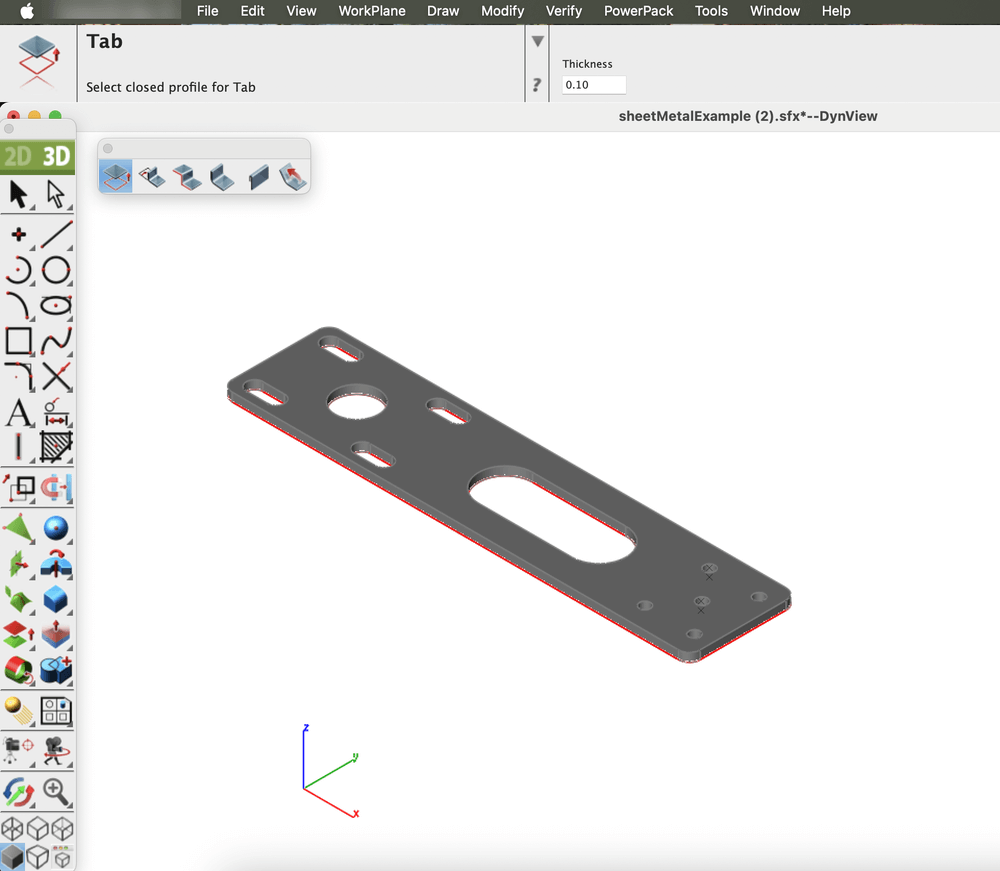
Task: Select the text tool (letter A)
Action: tap(18, 411)
